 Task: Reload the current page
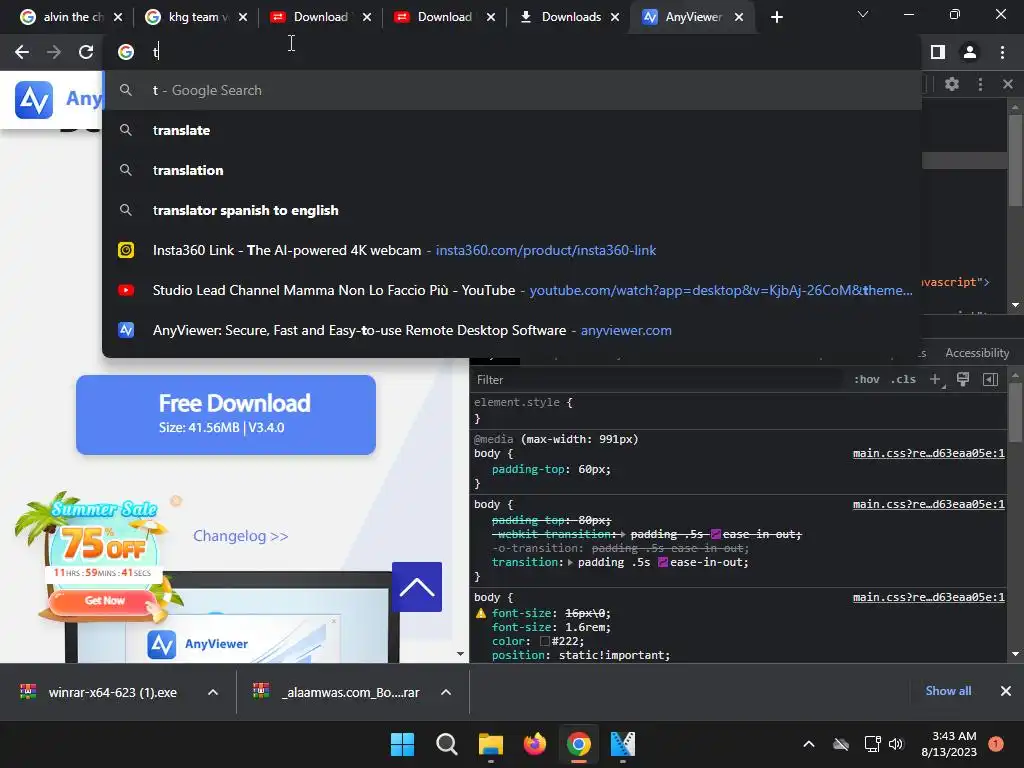86,52
